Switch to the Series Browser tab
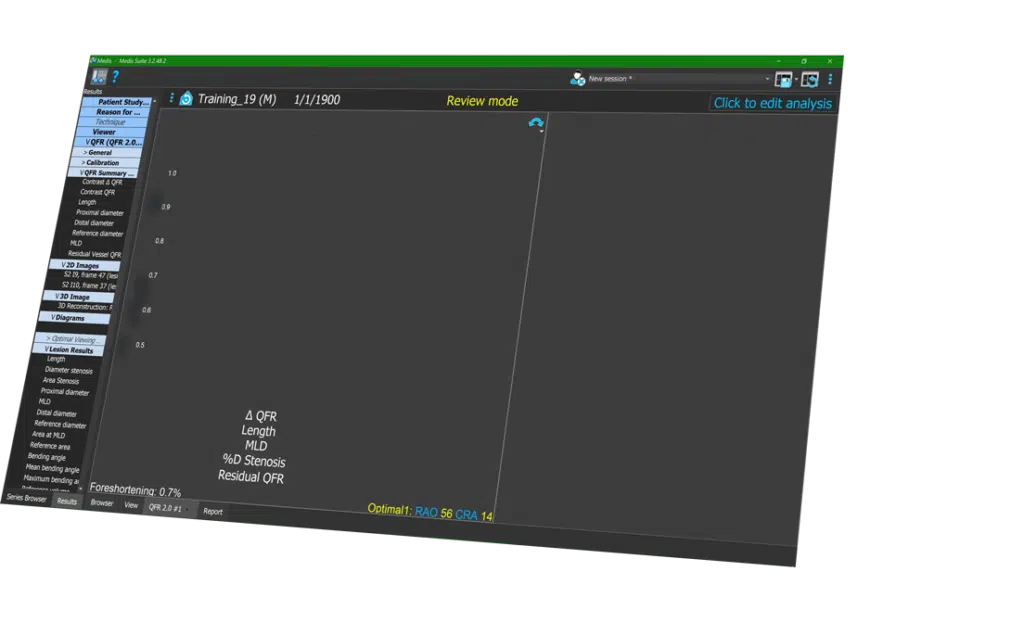 (27, 498)
